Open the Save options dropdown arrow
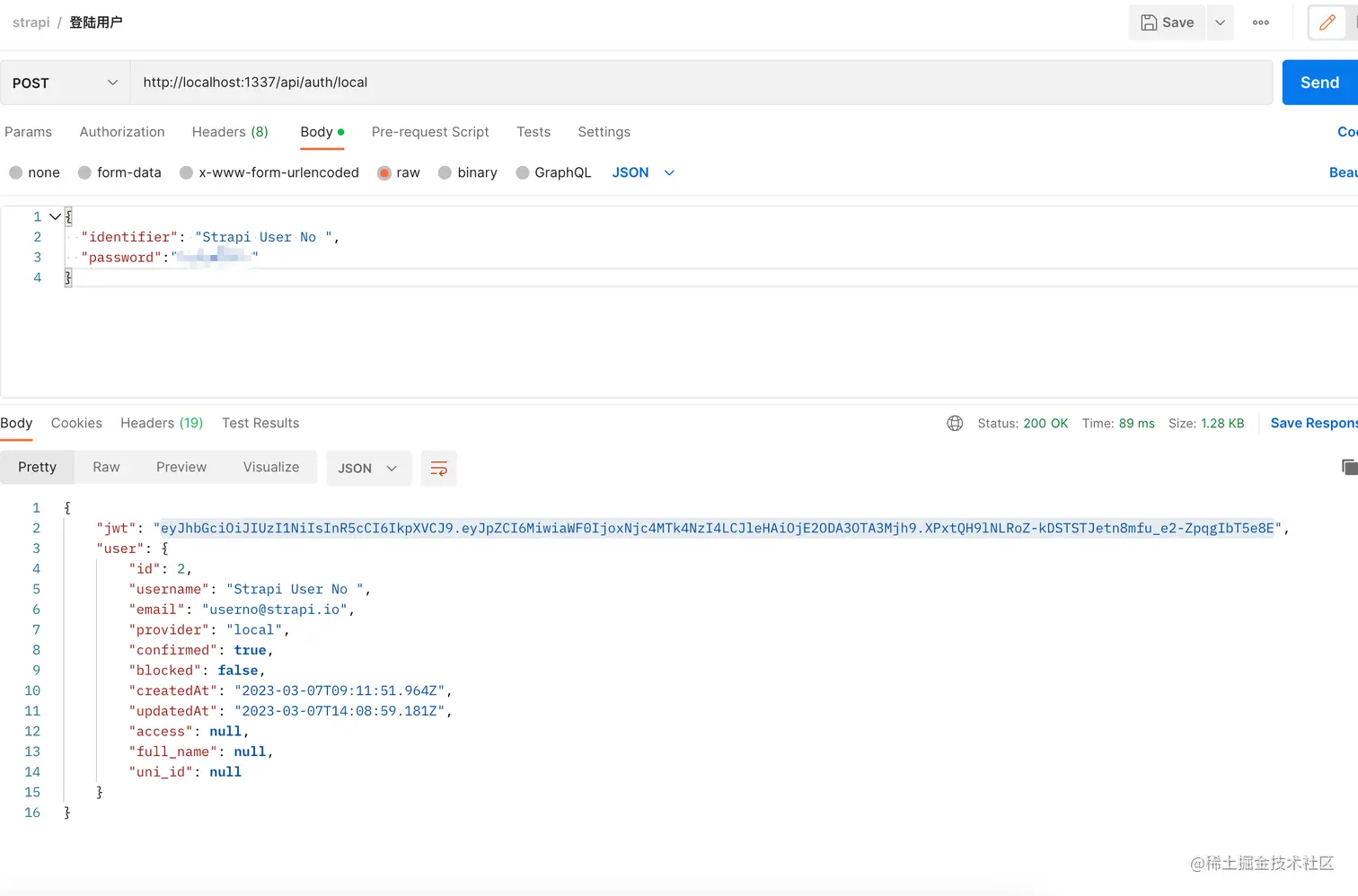 click(x=1220, y=22)
